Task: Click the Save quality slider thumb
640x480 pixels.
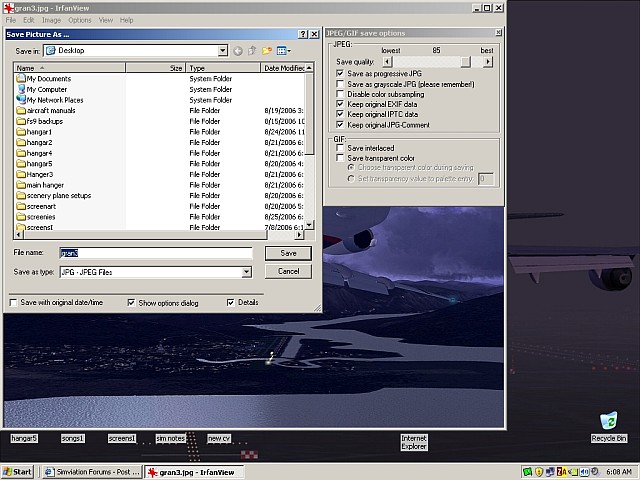Action: [465, 62]
